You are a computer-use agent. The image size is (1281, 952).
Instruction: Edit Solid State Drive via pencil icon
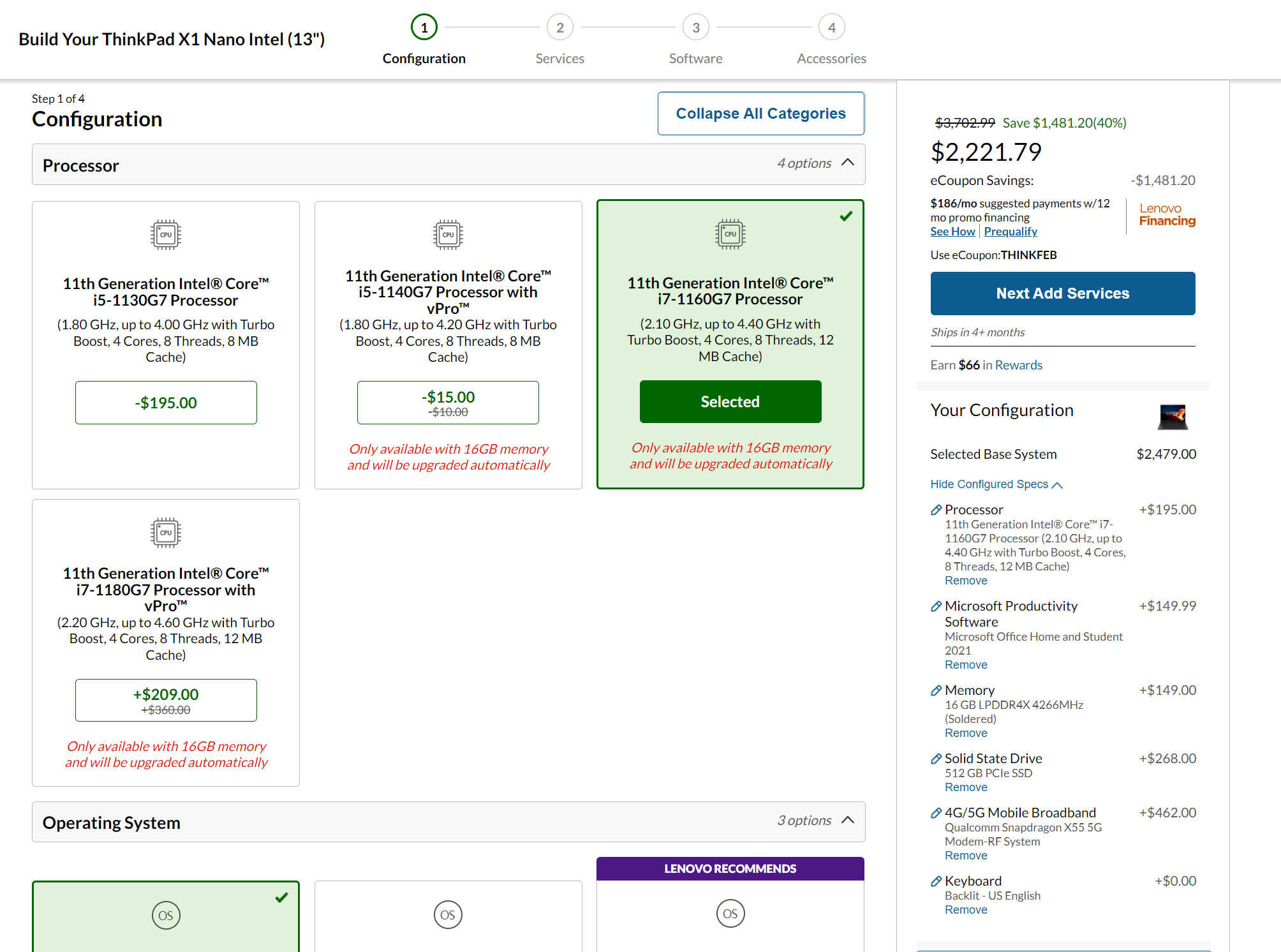click(x=936, y=759)
